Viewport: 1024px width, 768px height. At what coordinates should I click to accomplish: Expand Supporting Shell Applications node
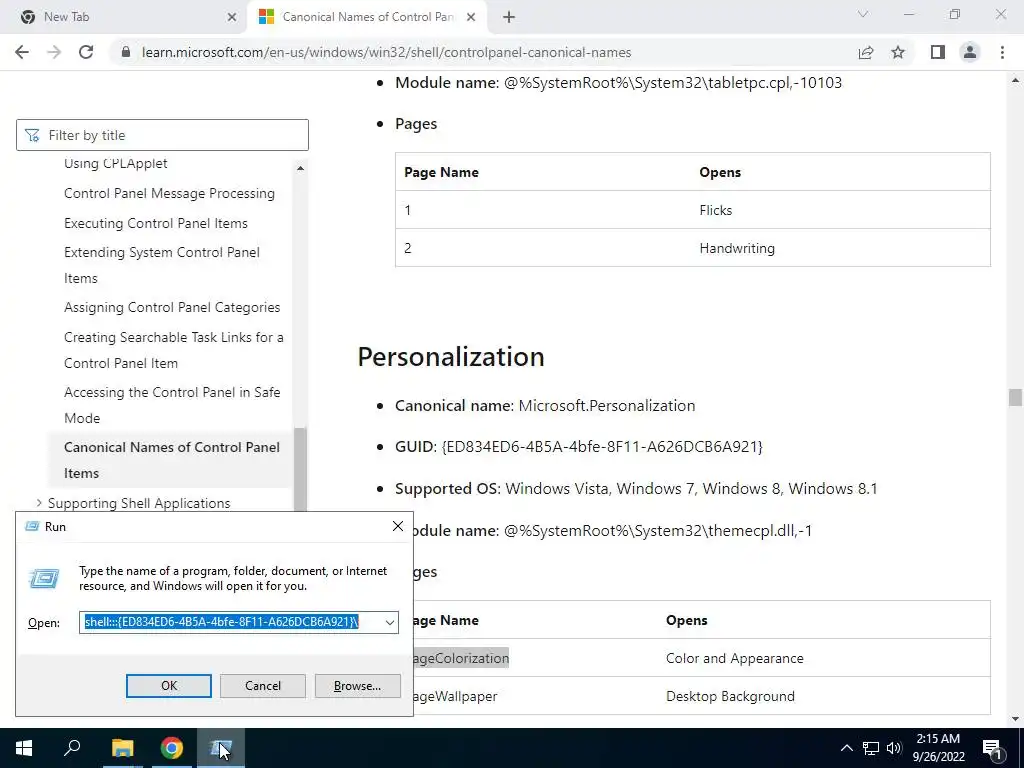click(x=39, y=503)
